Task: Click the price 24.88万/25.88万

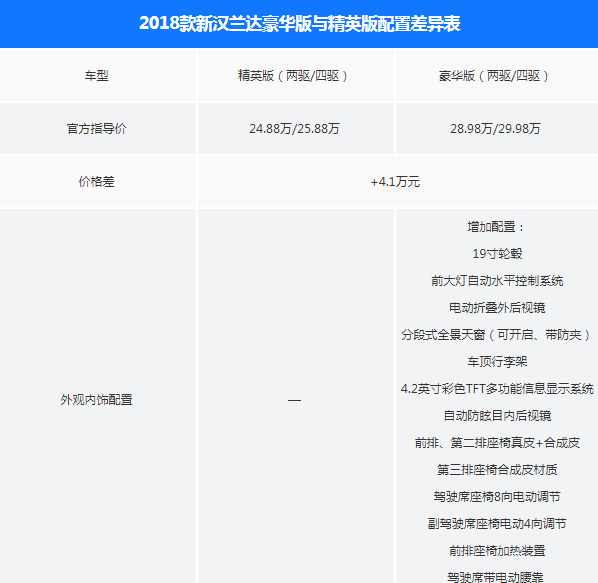Action: point(294,128)
